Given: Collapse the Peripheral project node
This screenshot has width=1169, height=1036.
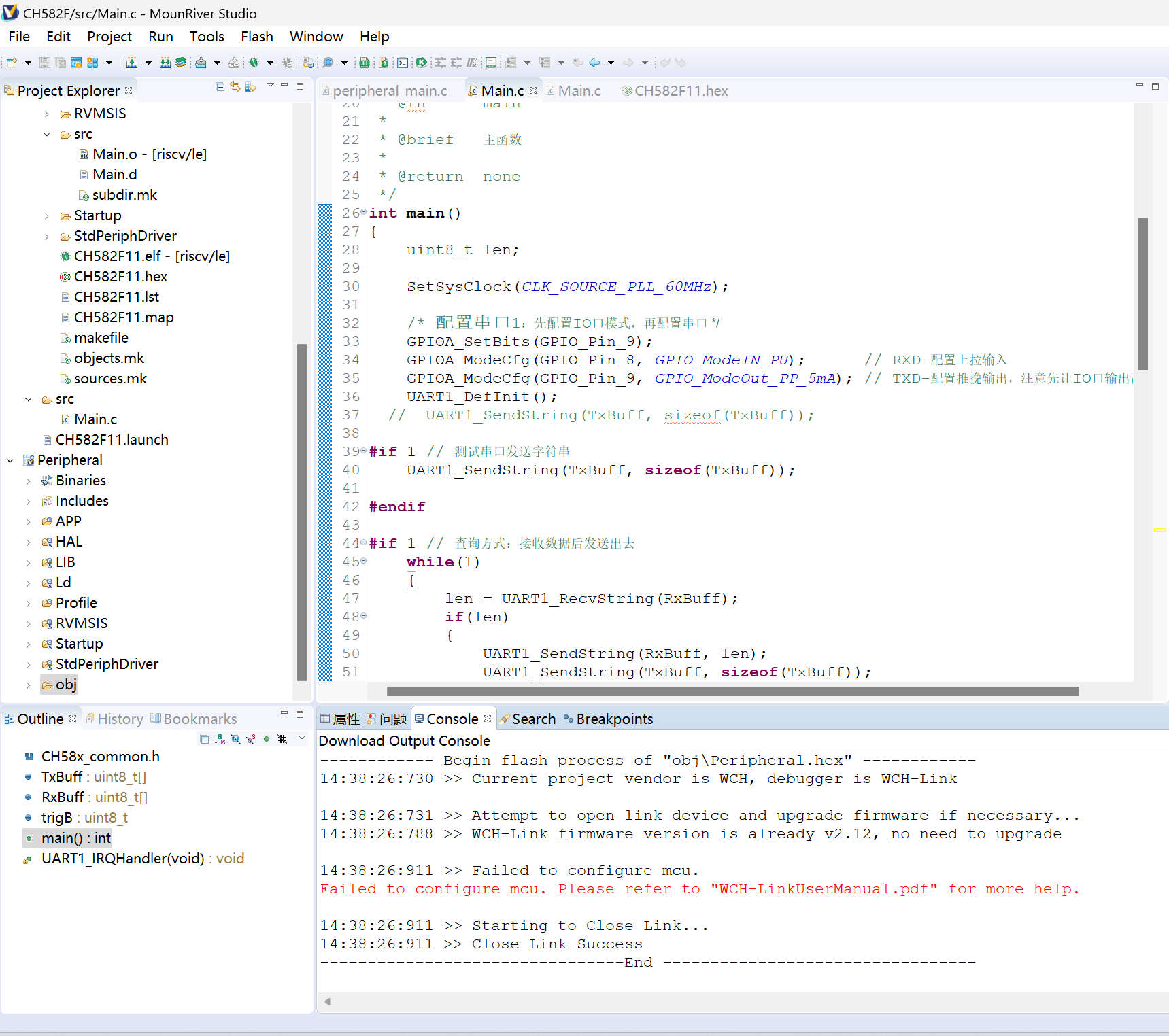Looking at the screenshot, I should 10,461.
